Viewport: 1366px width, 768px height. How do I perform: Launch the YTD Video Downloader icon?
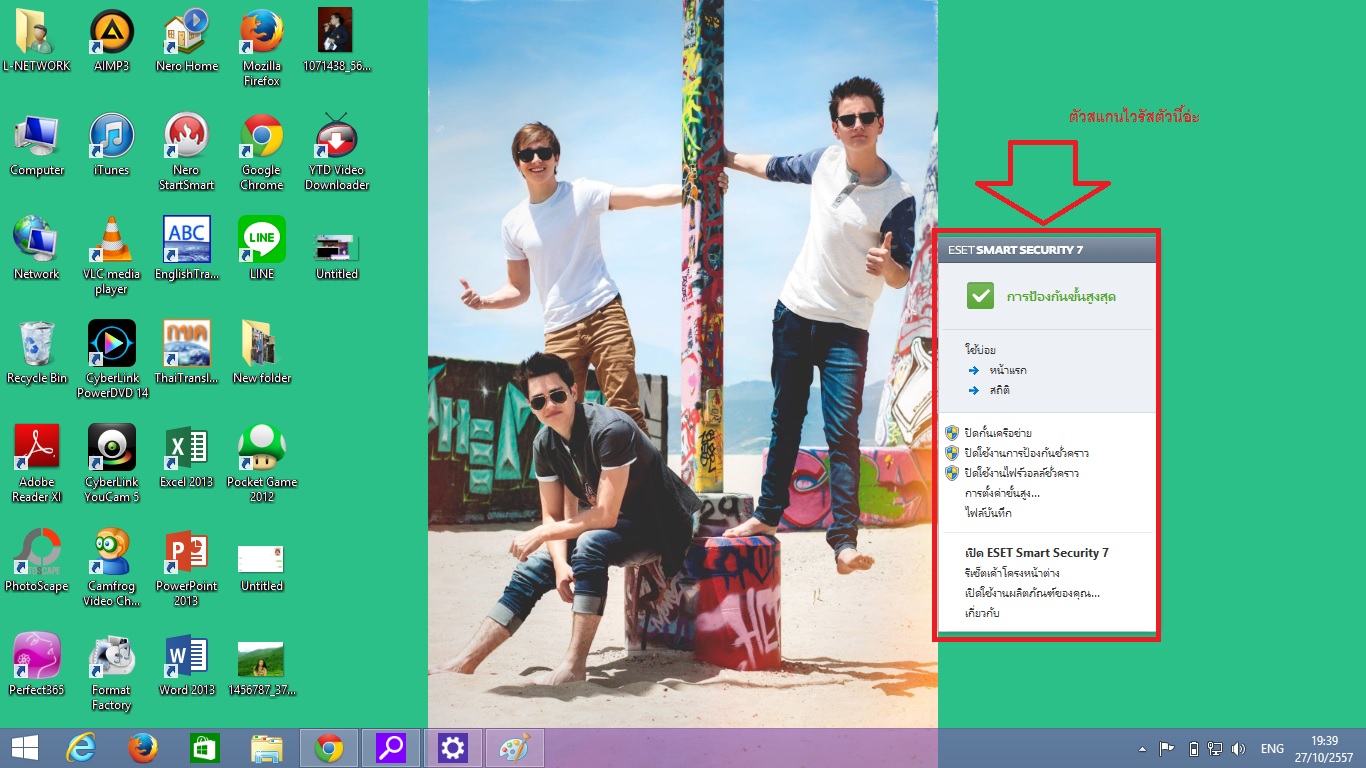pyautogui.click(x=337, y=137)
